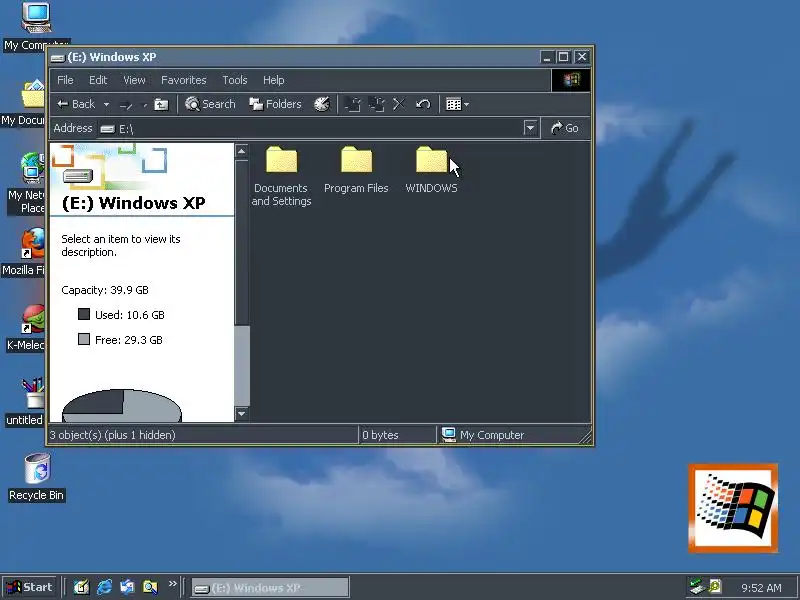
Task: Click "0 bytes" in the status bar
Action: point(380,435)
